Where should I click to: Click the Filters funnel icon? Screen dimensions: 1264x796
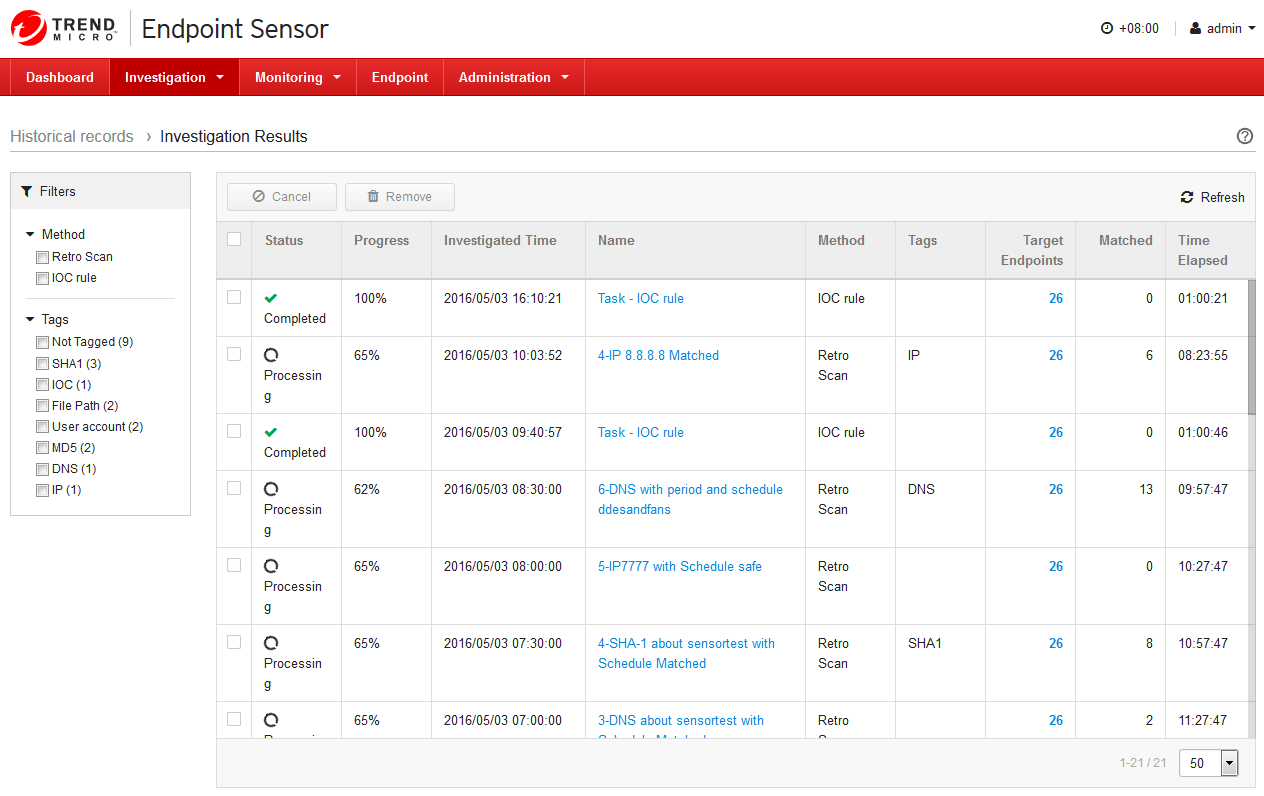tap(27, 191)
